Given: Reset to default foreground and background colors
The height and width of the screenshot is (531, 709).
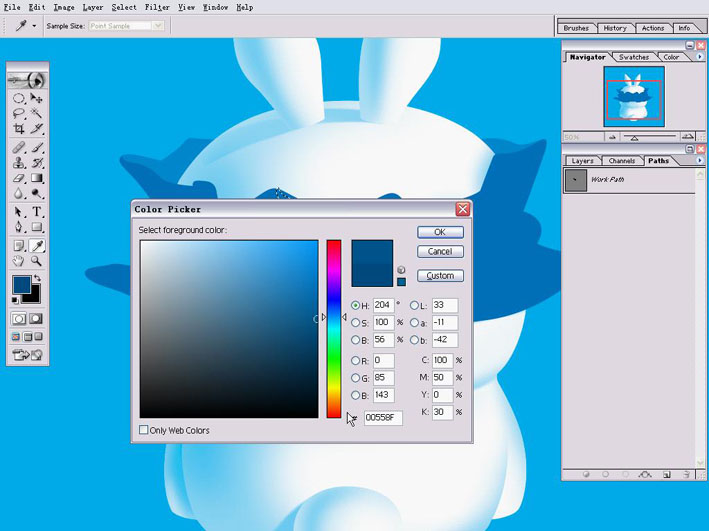Looking at the screenshot, I should pos(15,300).
